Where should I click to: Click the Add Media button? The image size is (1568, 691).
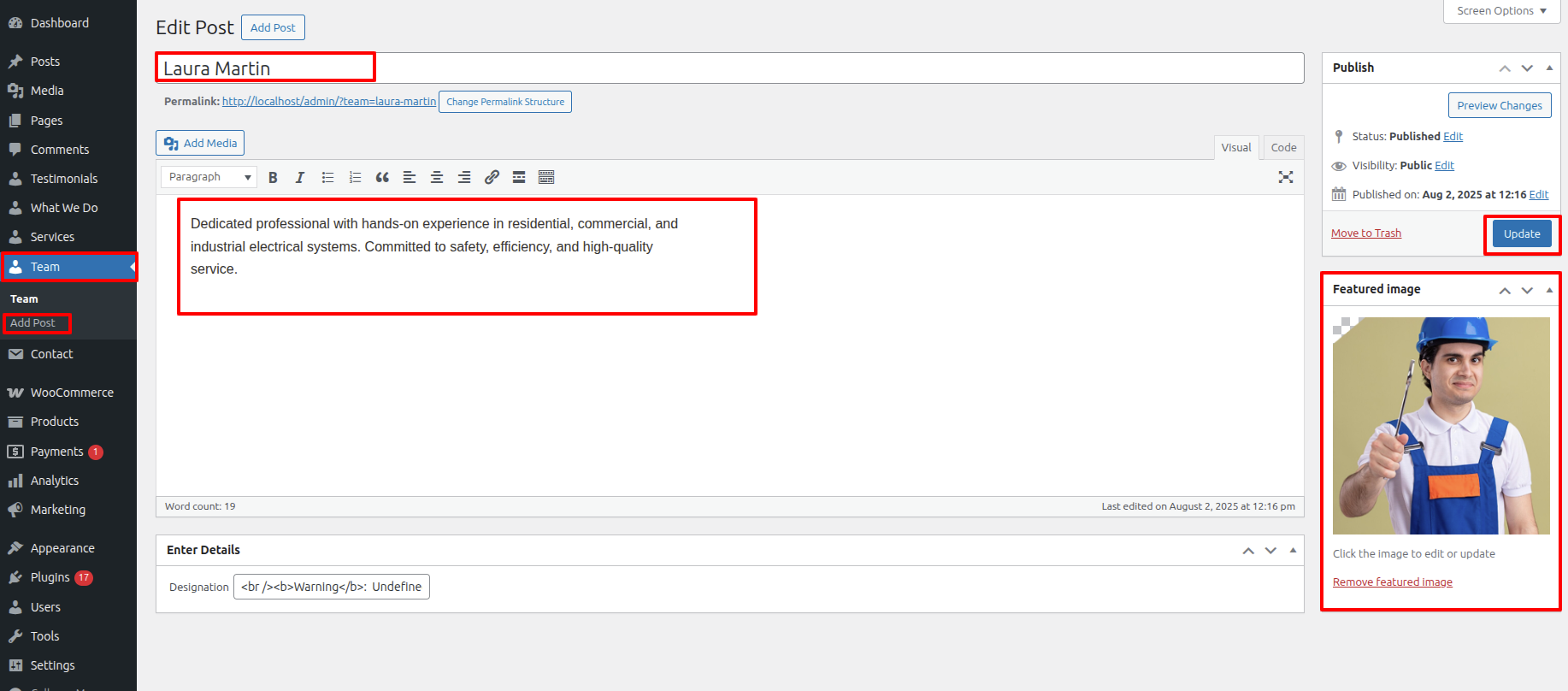(x=200, y=143)
